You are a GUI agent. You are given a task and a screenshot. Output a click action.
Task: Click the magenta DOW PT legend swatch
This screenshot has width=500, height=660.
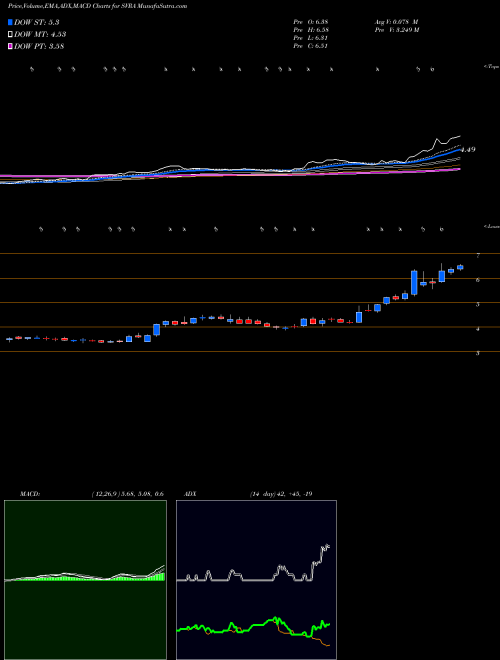11,46
